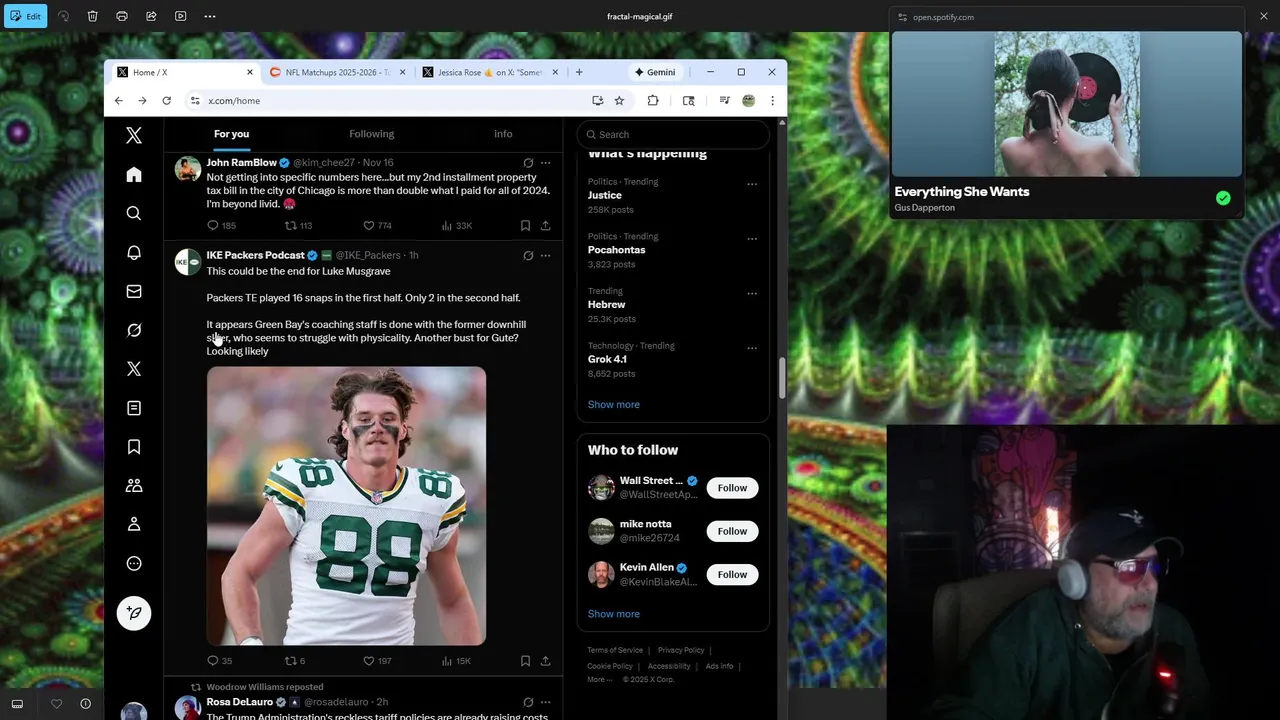Screen dimensions: 1280x720
Task: Switch to the info timeline tab
Action: [x=503, y=134]
